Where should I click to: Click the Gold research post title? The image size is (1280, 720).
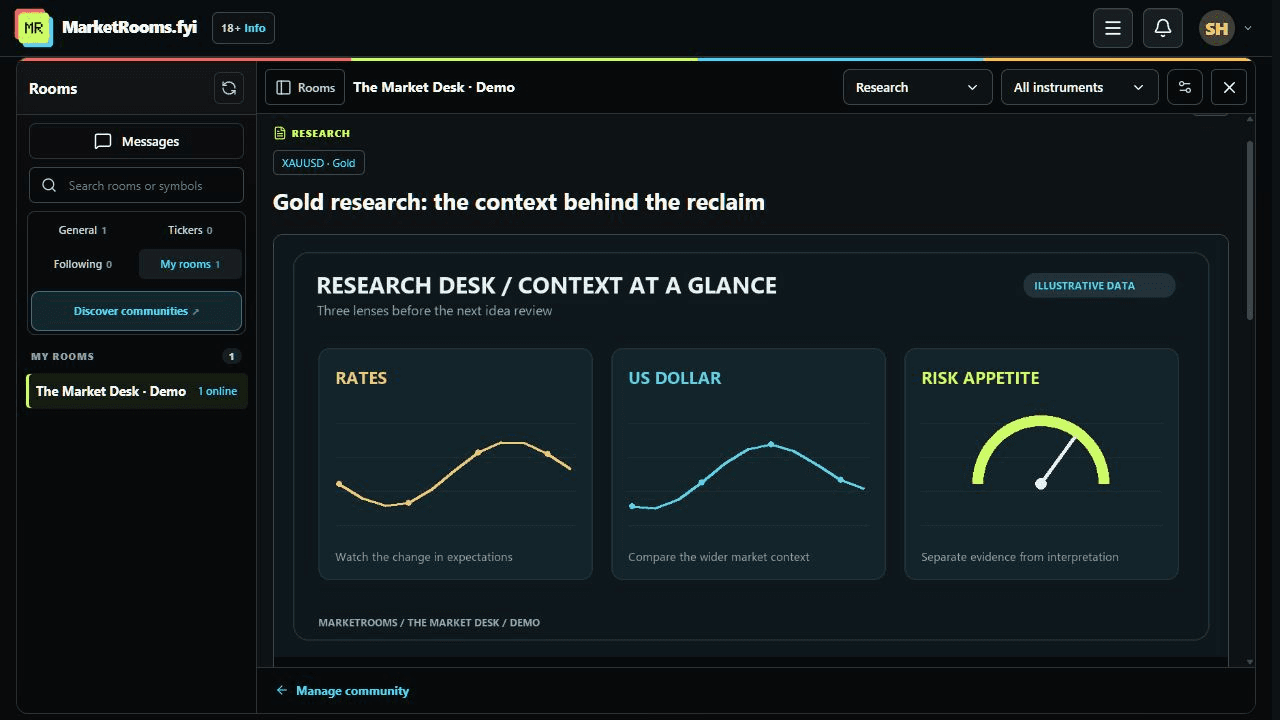click(519, 202)
